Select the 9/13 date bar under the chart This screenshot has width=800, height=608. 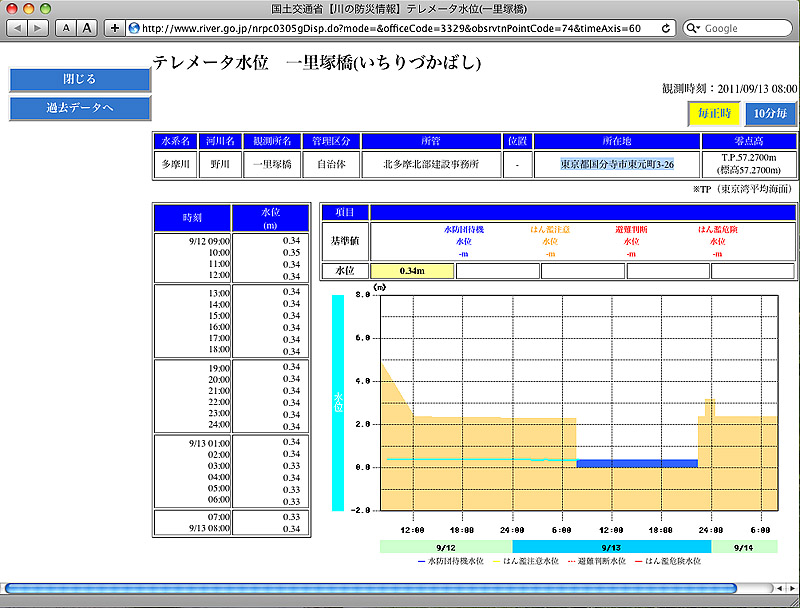click(x=611, y=547)
